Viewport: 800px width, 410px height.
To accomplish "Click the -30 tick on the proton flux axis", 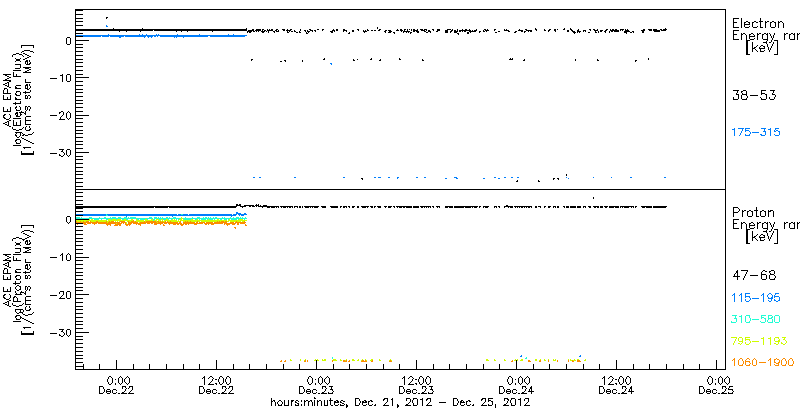I will point(62,332).
